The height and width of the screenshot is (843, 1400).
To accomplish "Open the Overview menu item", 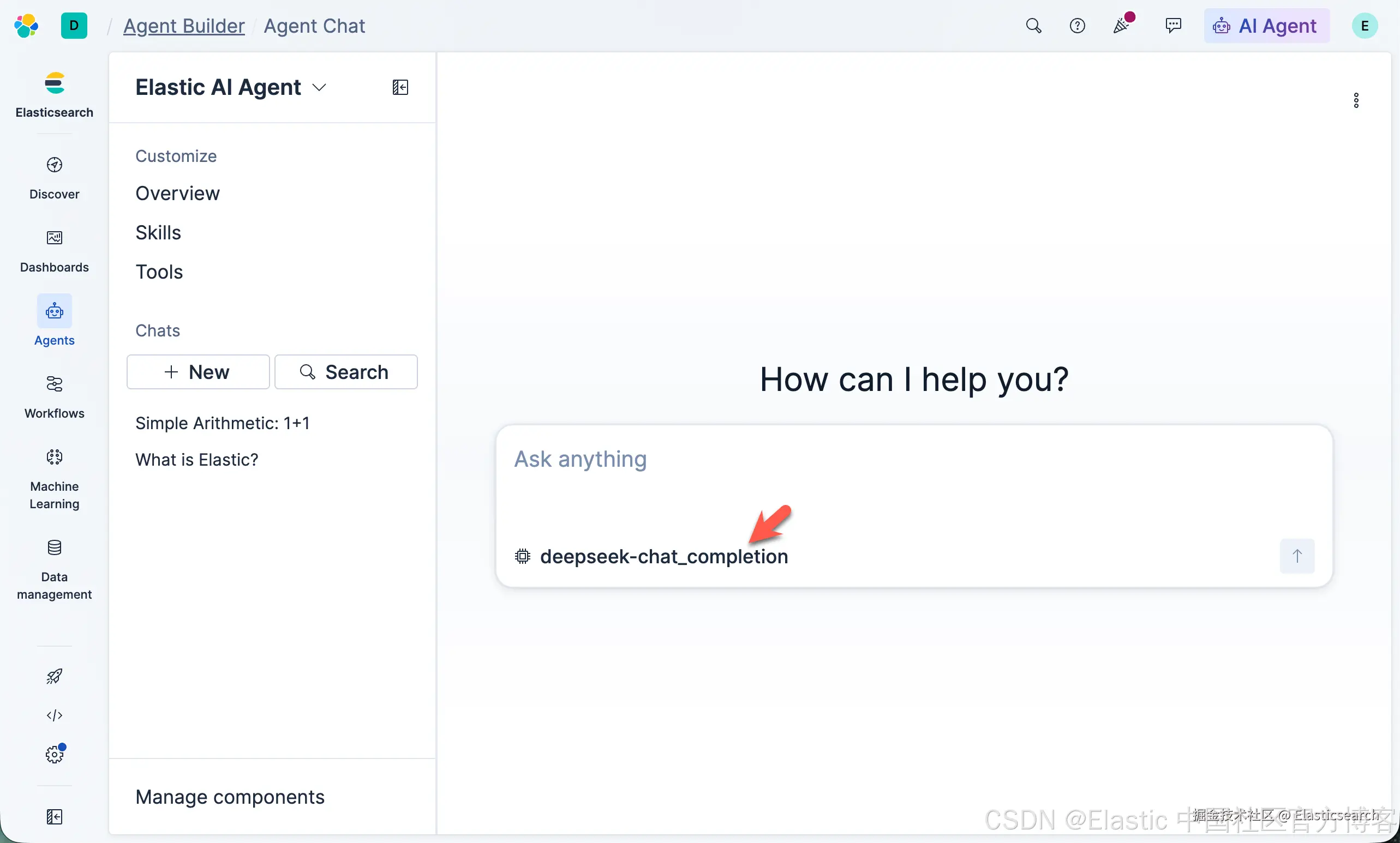I will (x=177, y=193).
